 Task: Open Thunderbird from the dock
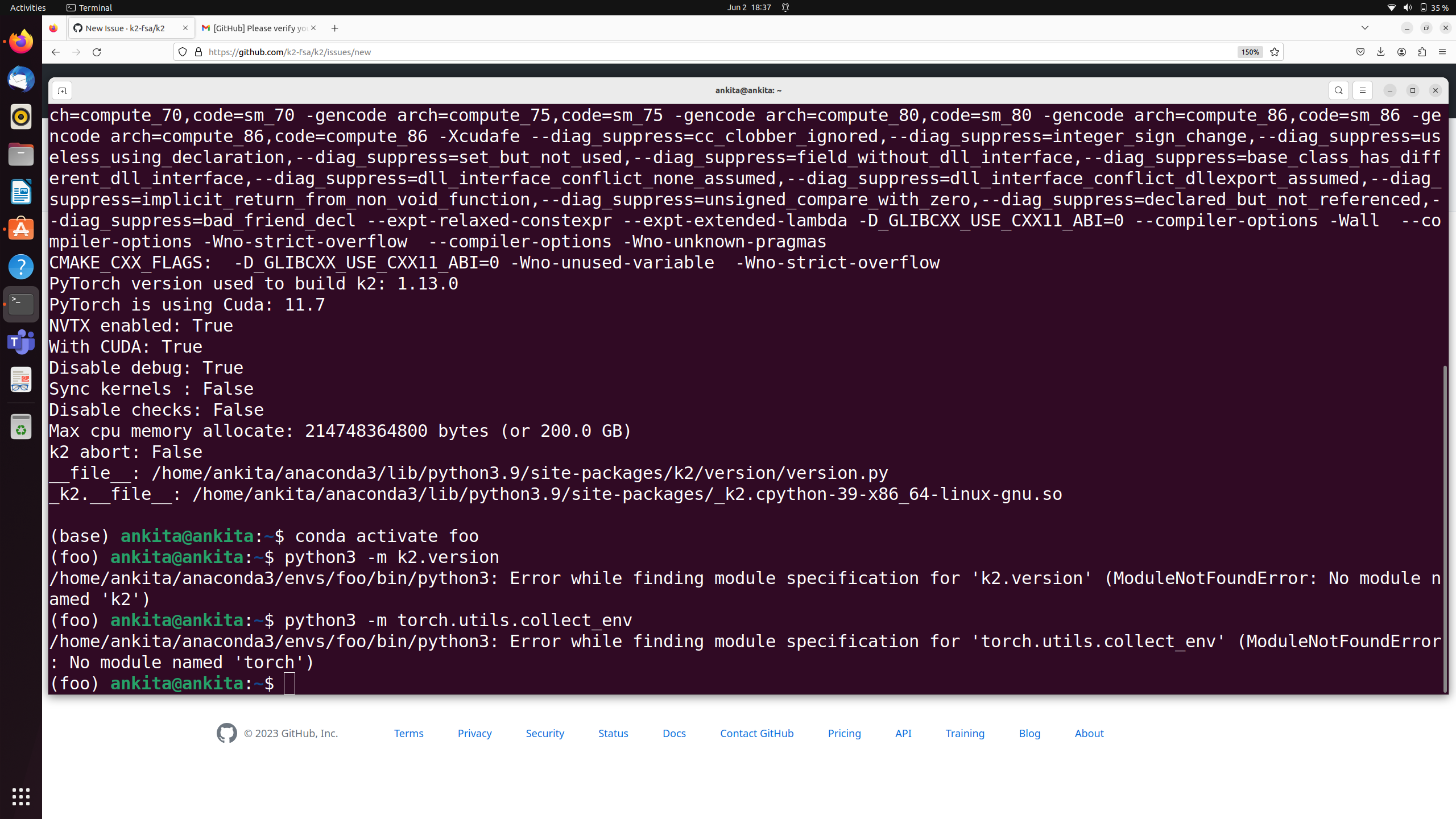[x=20, y=79]
